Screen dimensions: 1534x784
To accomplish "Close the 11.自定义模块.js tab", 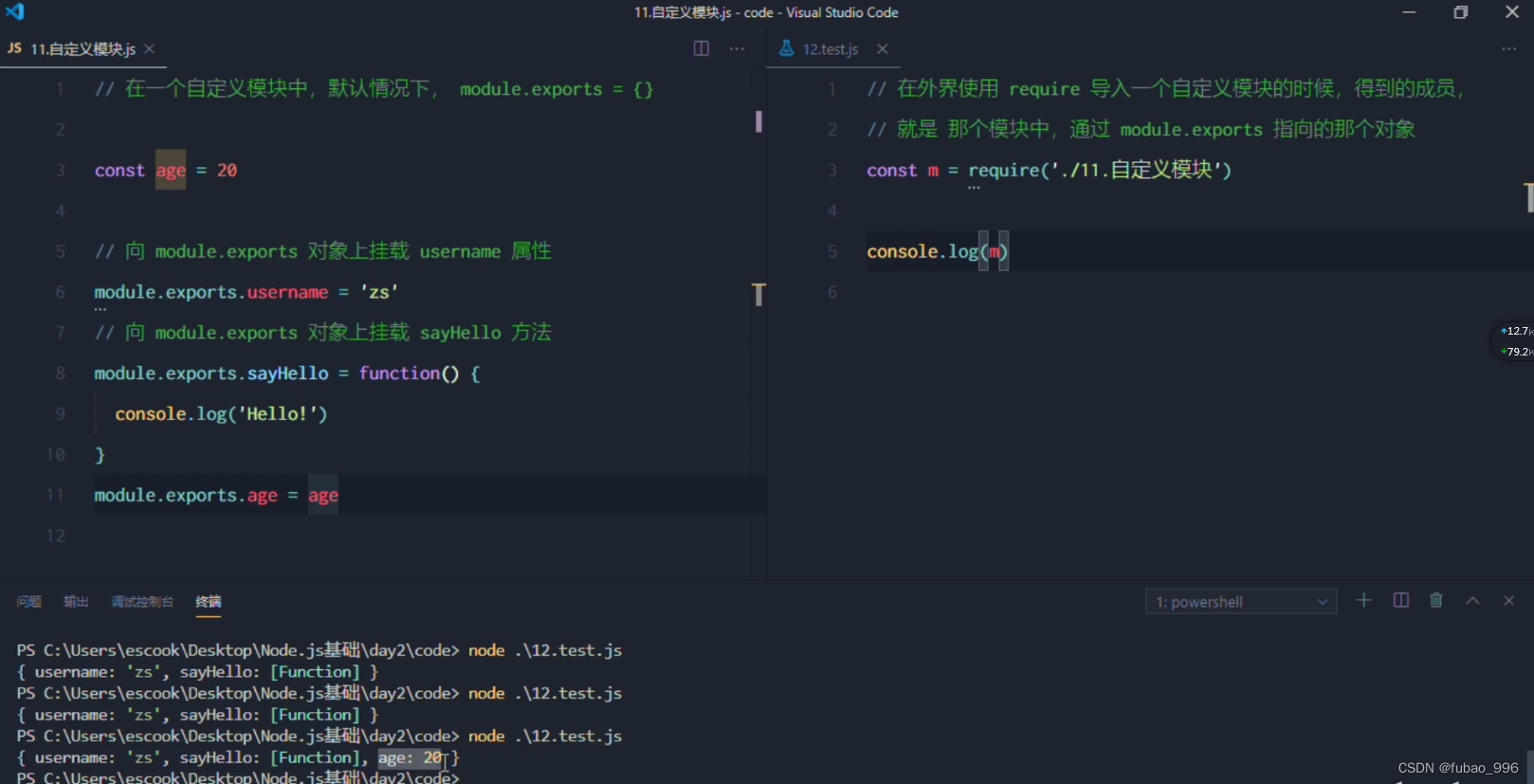I will click(149, 48).
